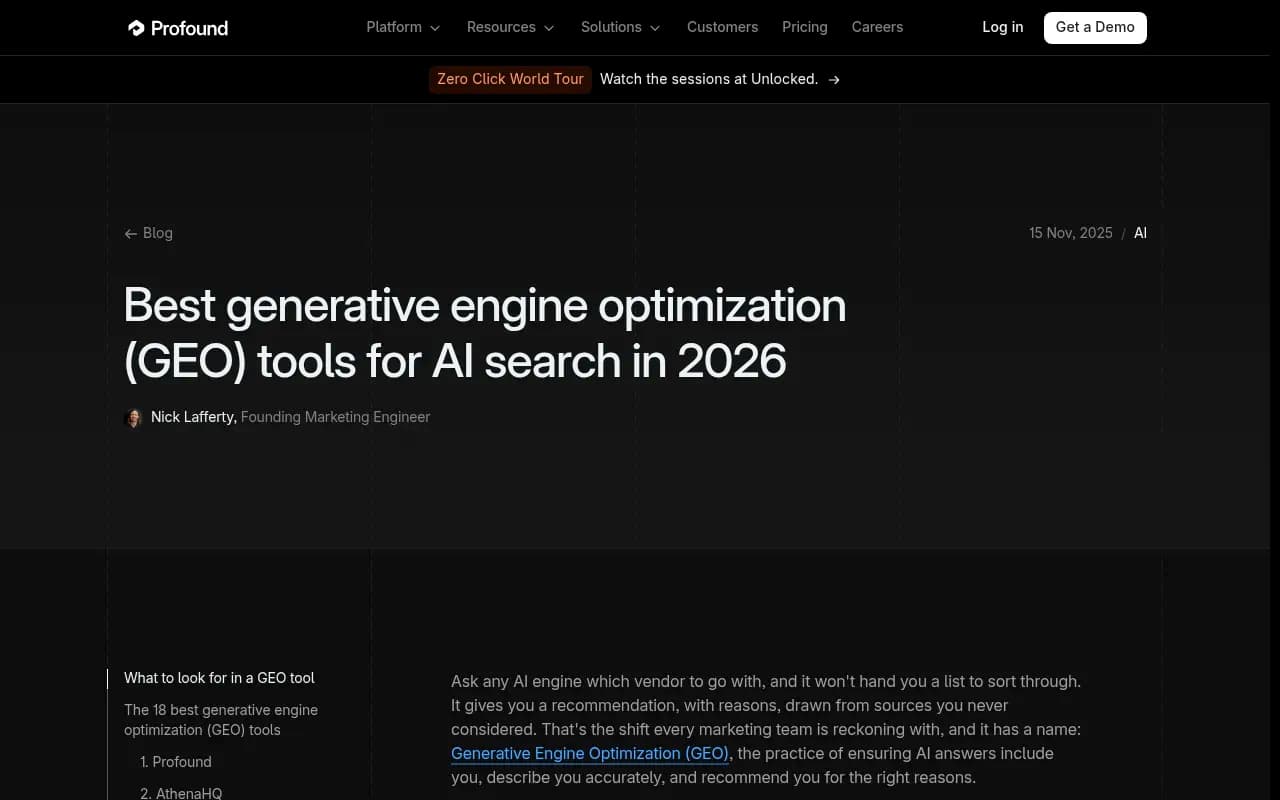
Task: Go to the Customers page
Action: [722, 27]
